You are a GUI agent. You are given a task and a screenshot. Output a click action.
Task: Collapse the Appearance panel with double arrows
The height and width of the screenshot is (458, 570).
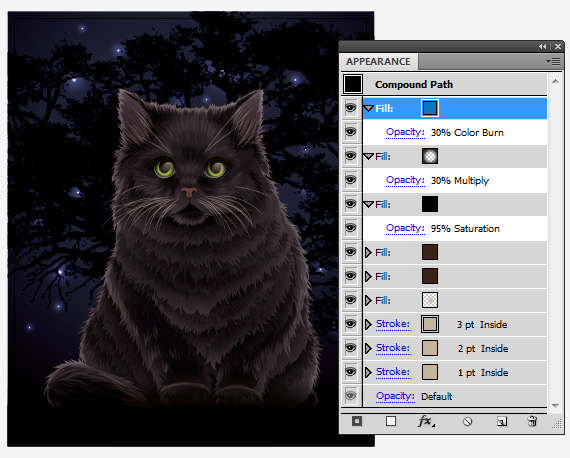(542, 47)
